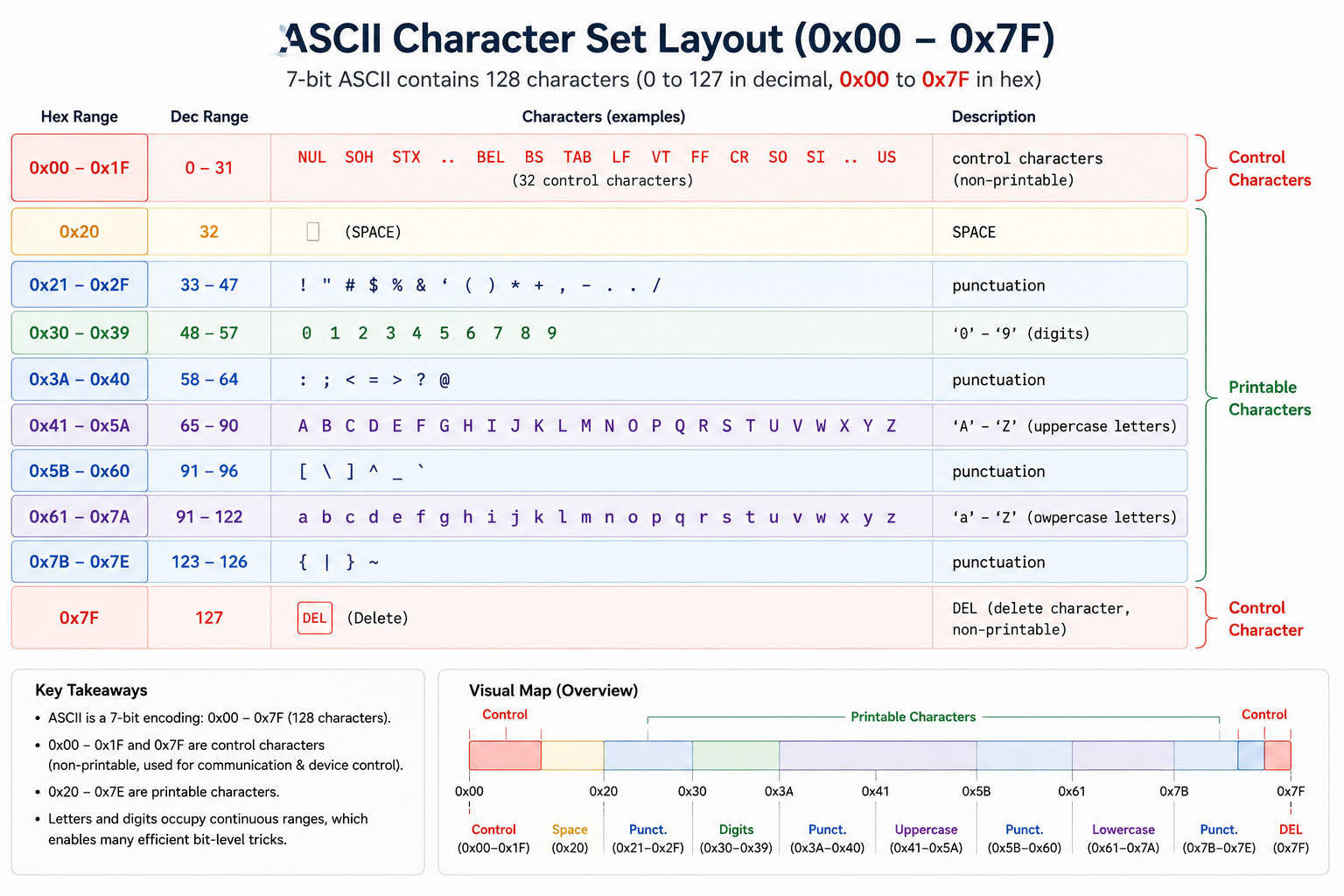Select the red DEL segment ending the map bar

pyautogui.click(x=1277, y=755)
